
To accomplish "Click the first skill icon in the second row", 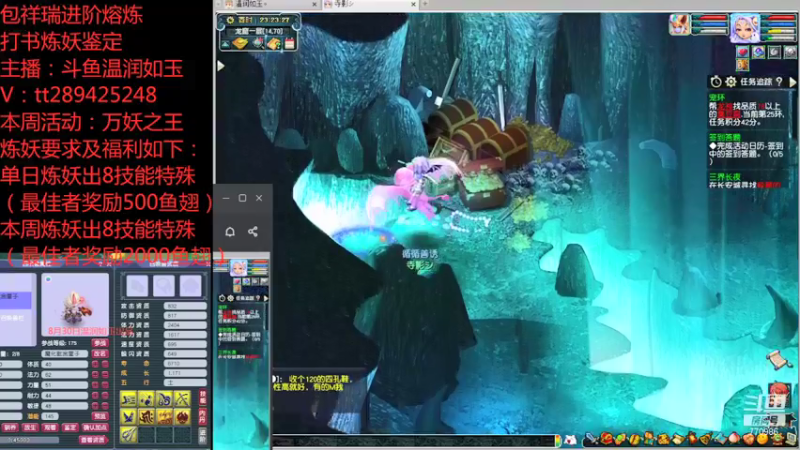I will (129, 417).
